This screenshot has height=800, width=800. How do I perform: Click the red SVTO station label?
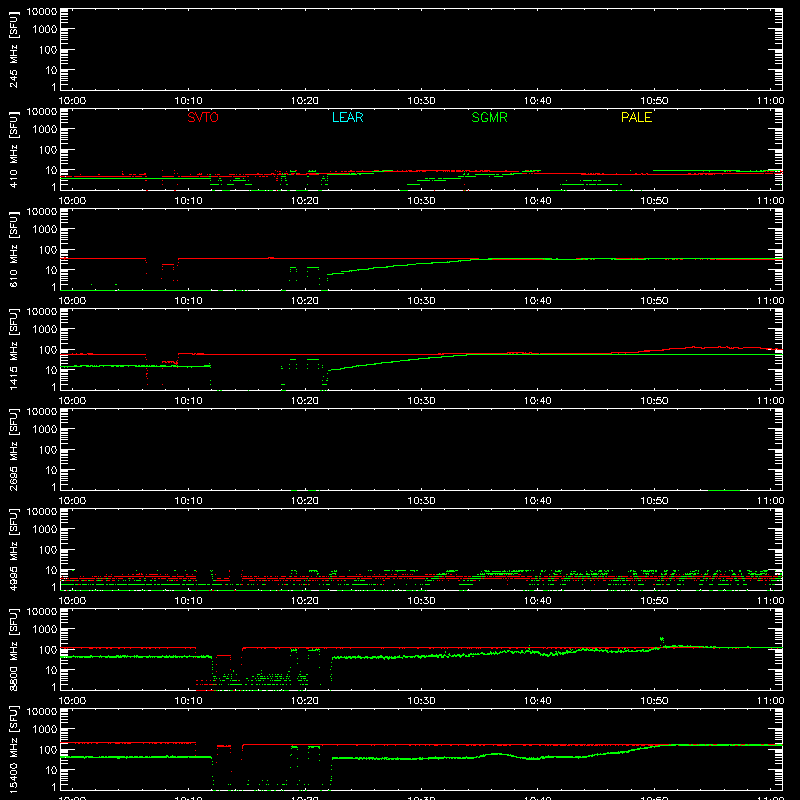pos(203,117)
